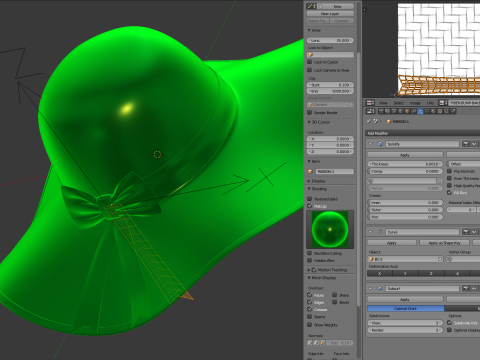Open the Image menu in UV editor

[415, 103]
